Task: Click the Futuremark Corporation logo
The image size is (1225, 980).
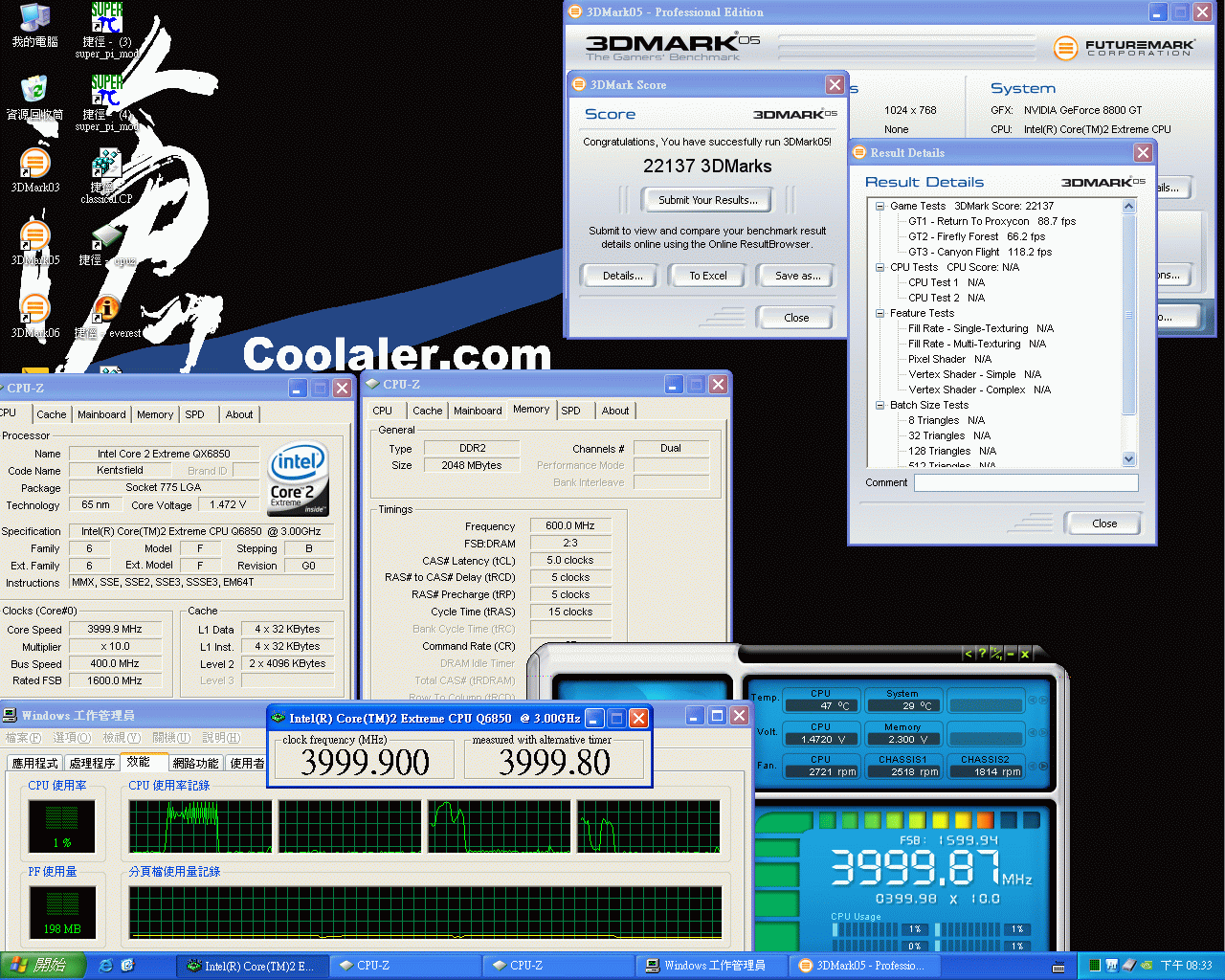Action: pyautogui.click(x=1125, y=47)
